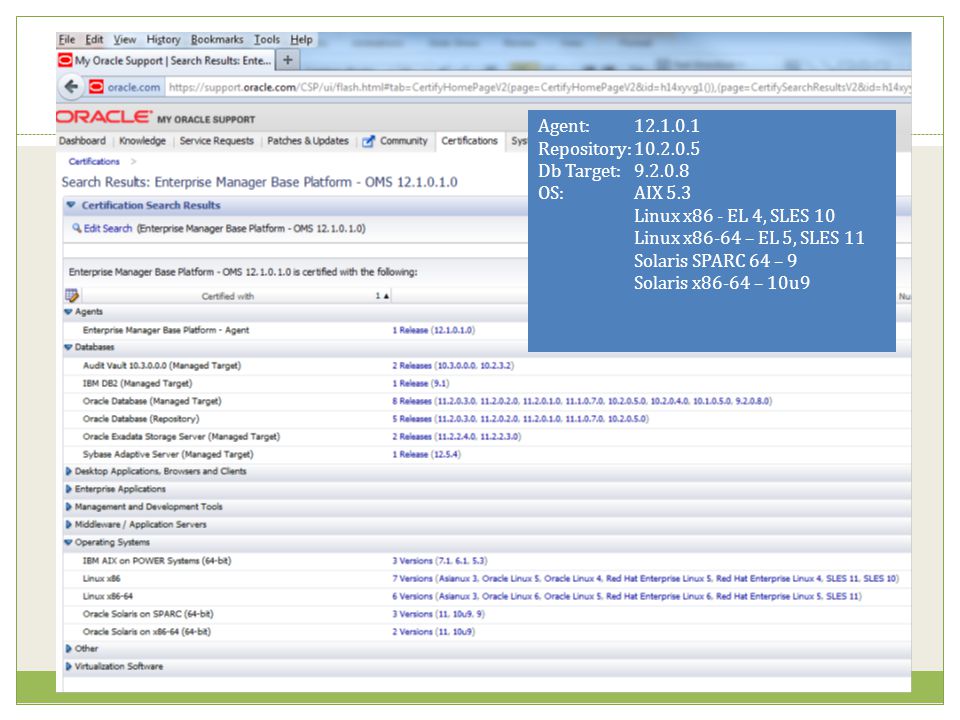Open the History menu

point(163,39)
